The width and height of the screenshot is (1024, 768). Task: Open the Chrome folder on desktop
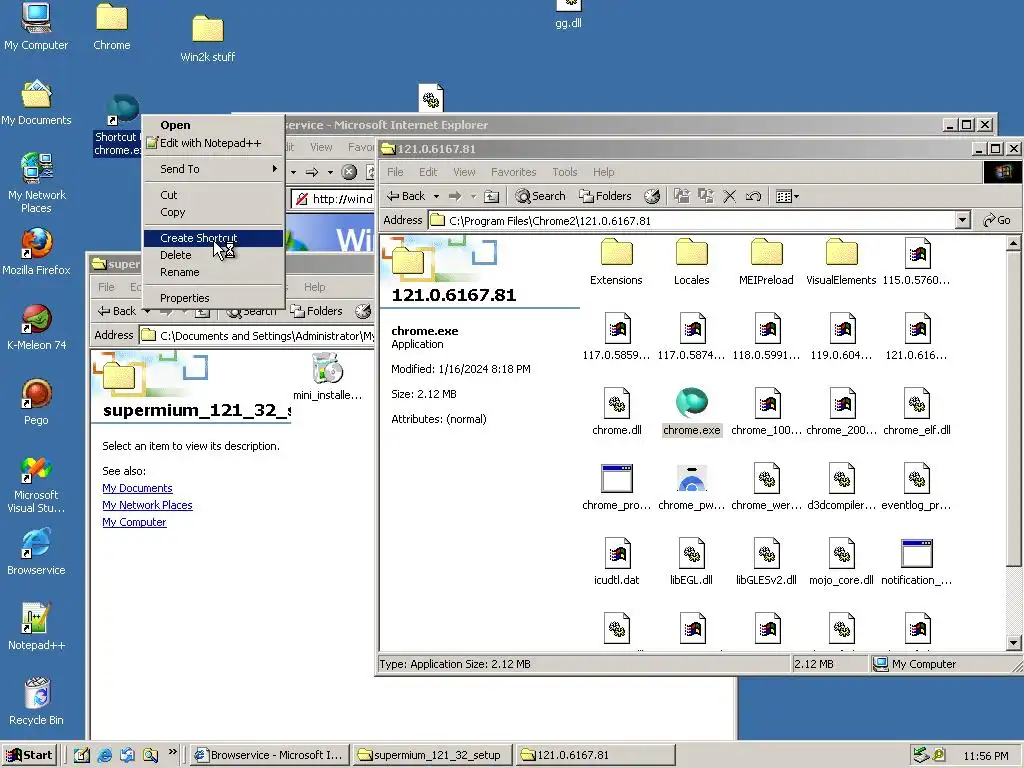pos(112,26)
